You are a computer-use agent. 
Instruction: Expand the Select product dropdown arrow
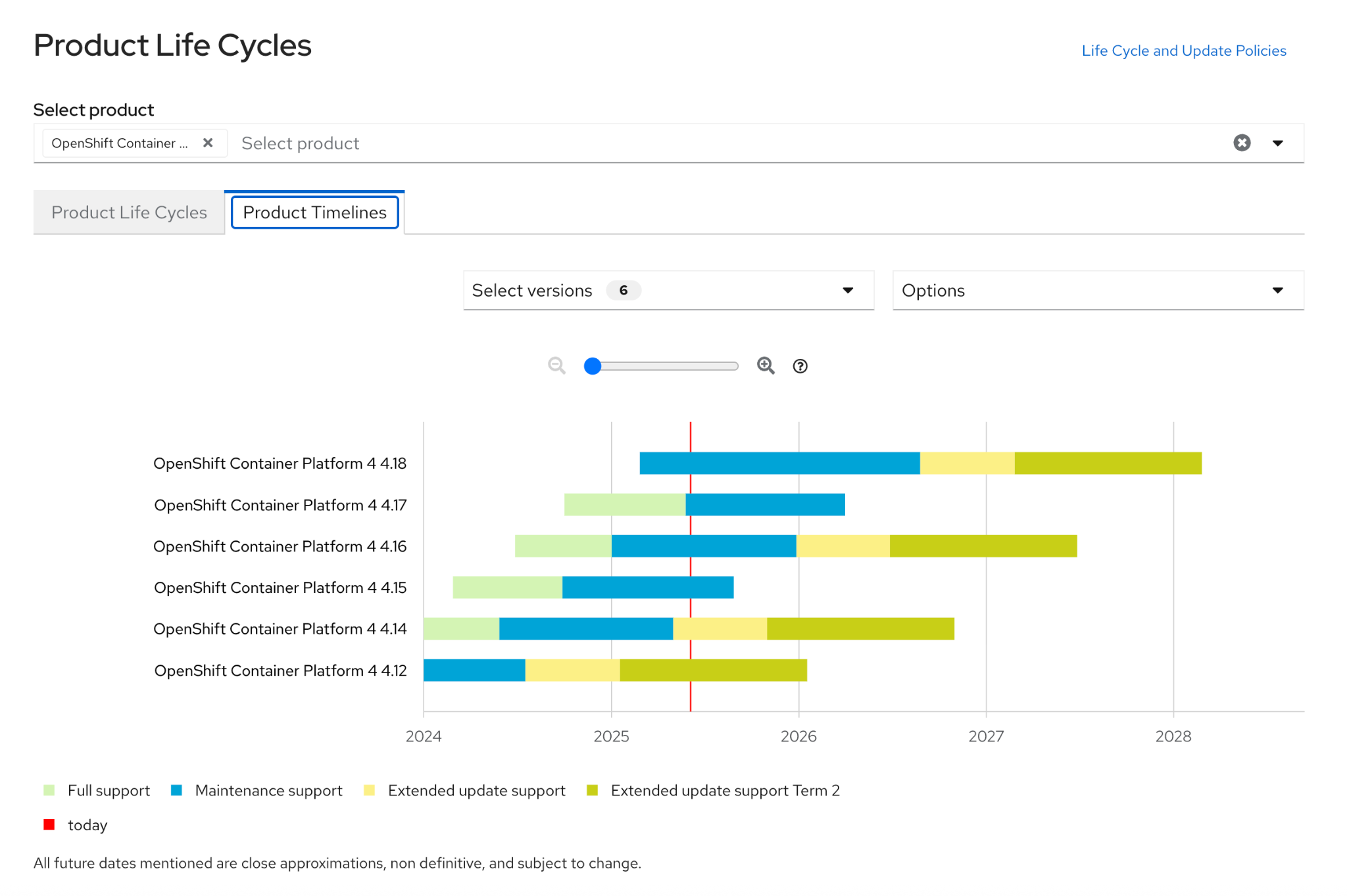point(1277,143)
